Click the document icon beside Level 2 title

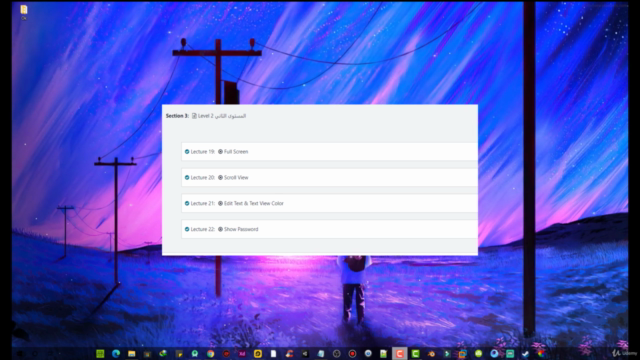point(194,116)
